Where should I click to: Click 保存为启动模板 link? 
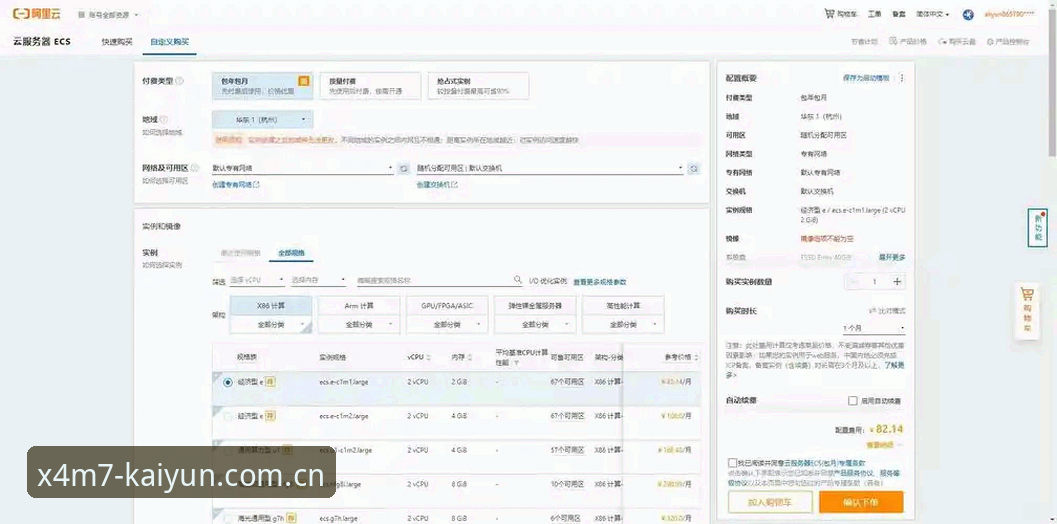click(x=866, y=78)
